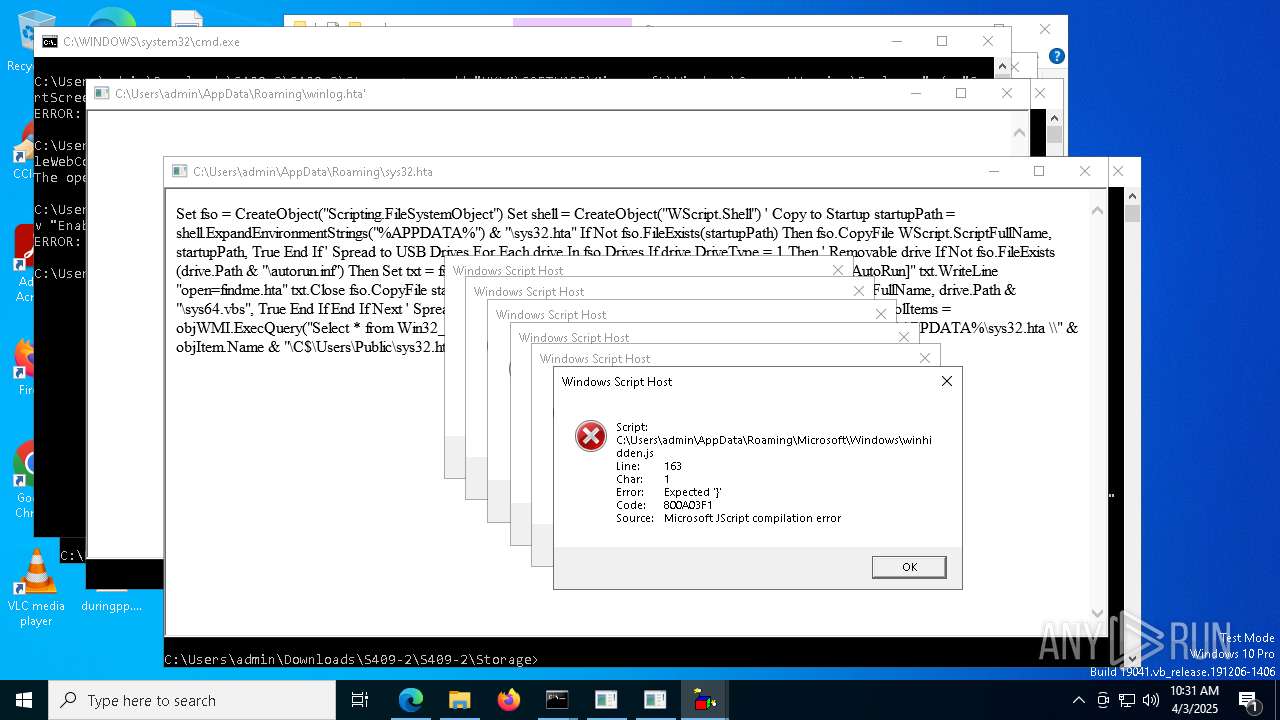This screenshot has height=720, width=1280.
Task: Open Task View from the taskbar
Action: pos(360,700)
